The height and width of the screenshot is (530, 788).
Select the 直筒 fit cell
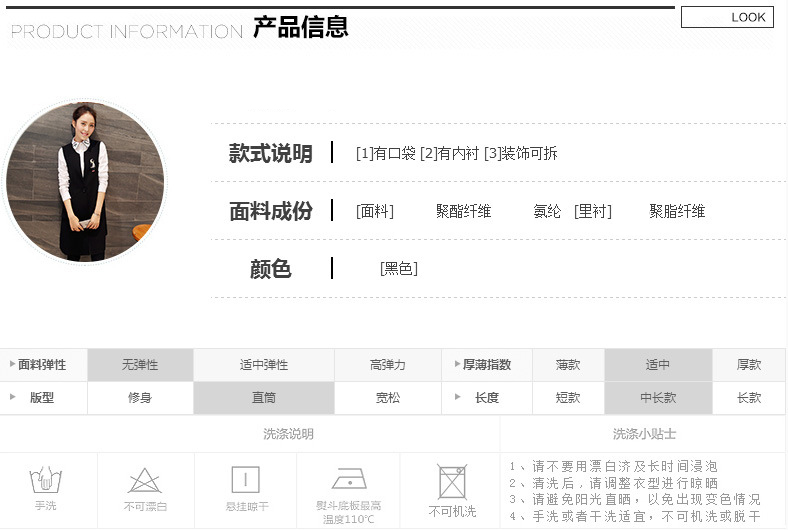point(264,398)
